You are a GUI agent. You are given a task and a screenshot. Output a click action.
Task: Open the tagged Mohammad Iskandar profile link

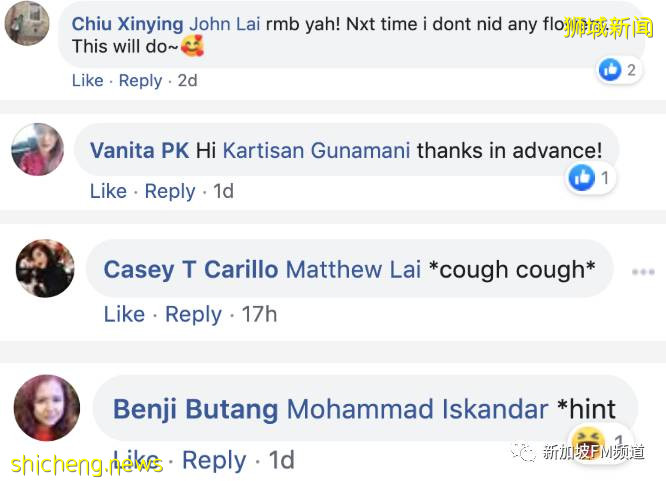[x=417, y=409]
